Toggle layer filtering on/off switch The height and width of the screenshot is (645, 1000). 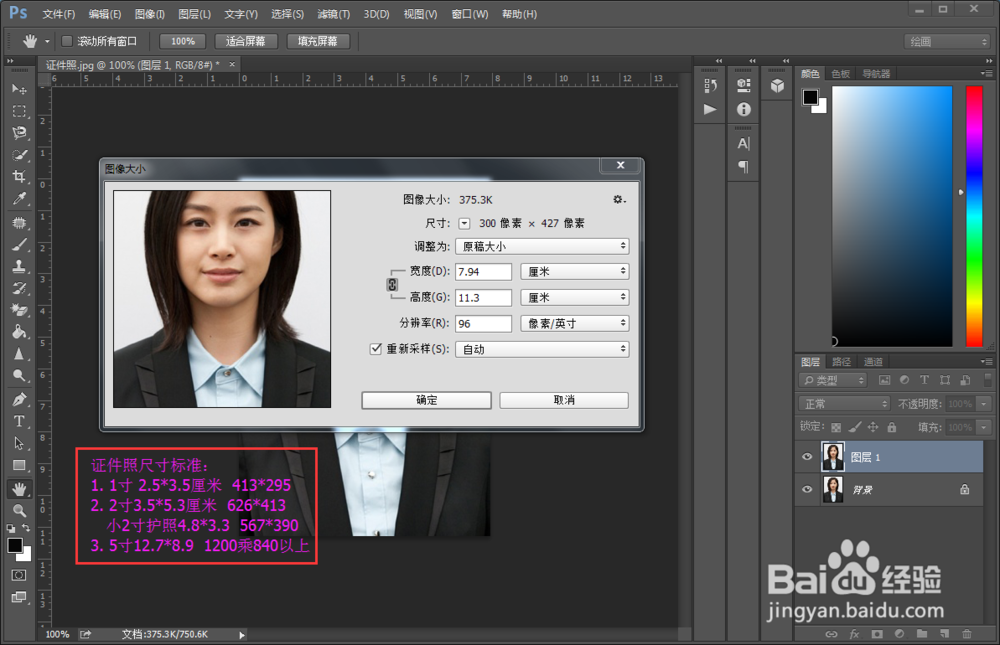click(987, 380)
